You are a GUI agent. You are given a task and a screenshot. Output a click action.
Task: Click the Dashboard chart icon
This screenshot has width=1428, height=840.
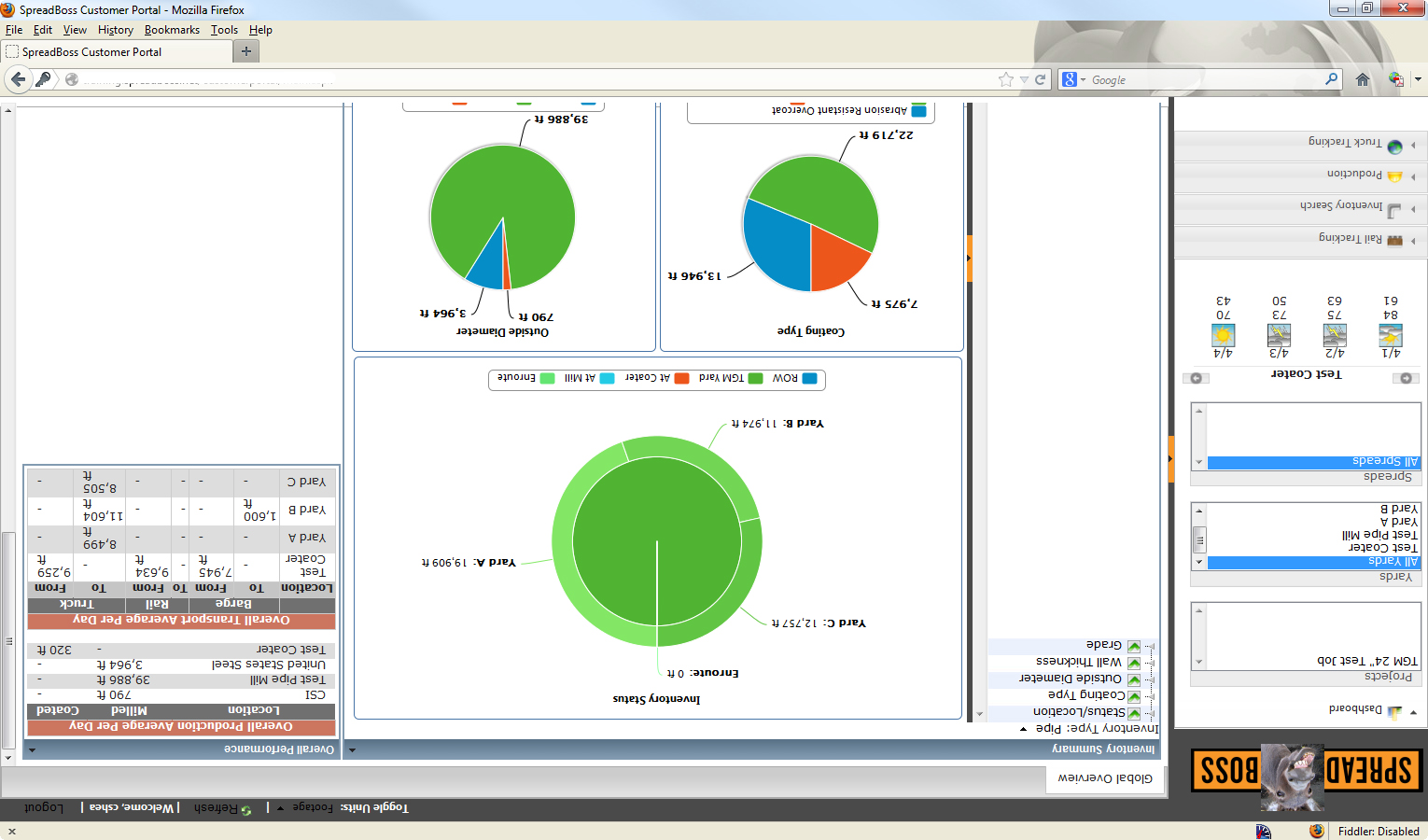1394,712
